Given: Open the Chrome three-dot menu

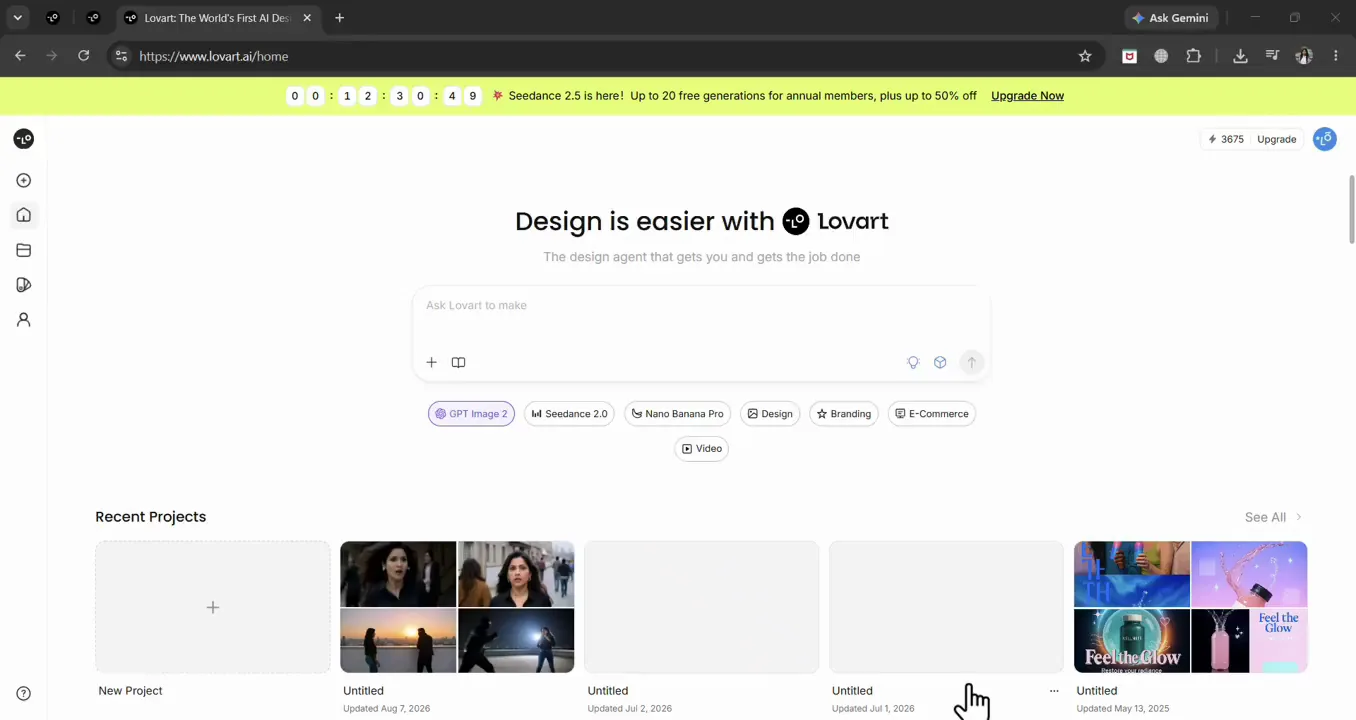Looking at the screenshot, I should pyautogui.click(x=1336, y=56).
